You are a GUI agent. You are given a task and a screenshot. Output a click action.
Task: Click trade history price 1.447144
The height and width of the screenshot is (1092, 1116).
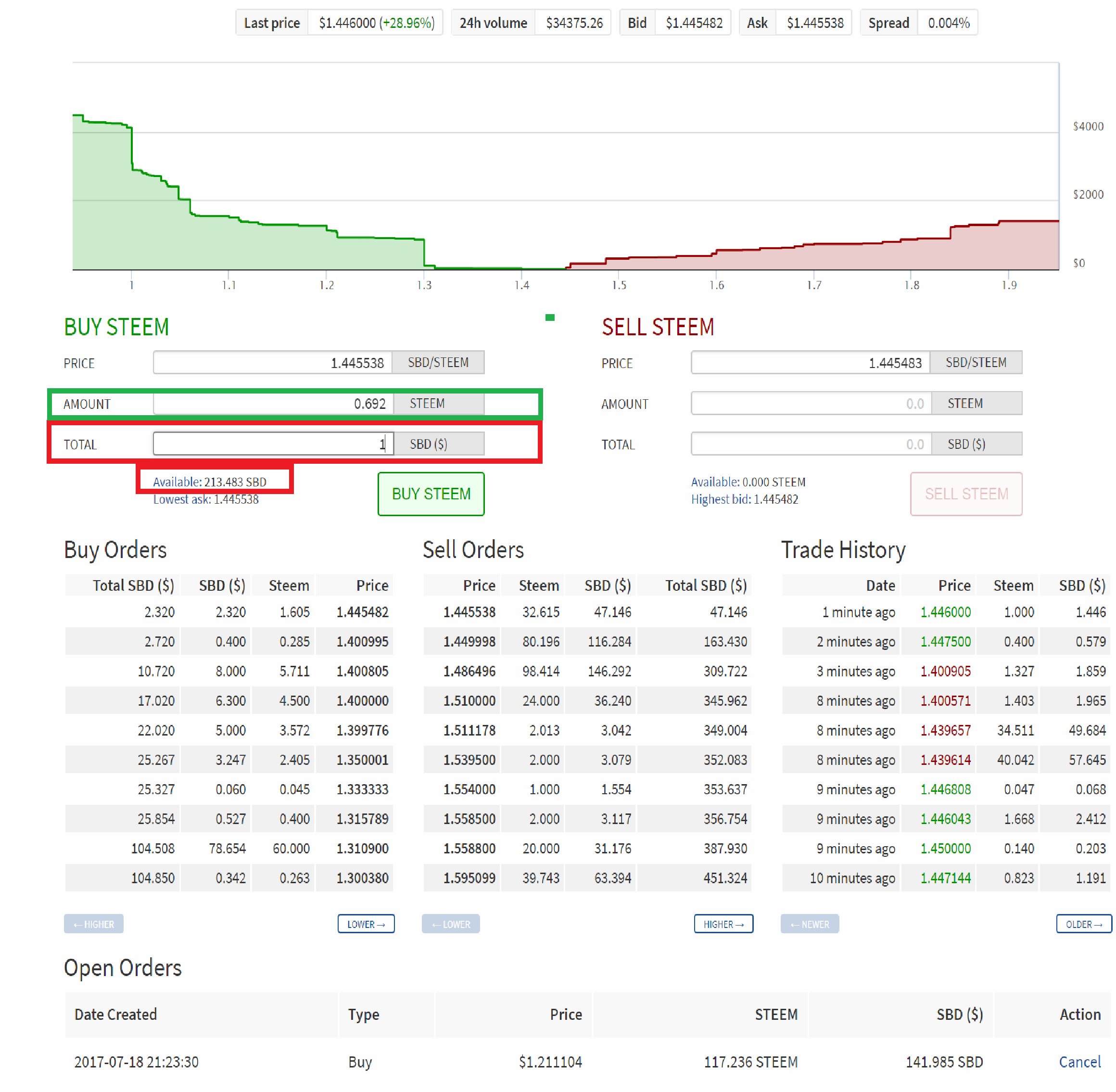pyautogui.click(x=945, y=877)
